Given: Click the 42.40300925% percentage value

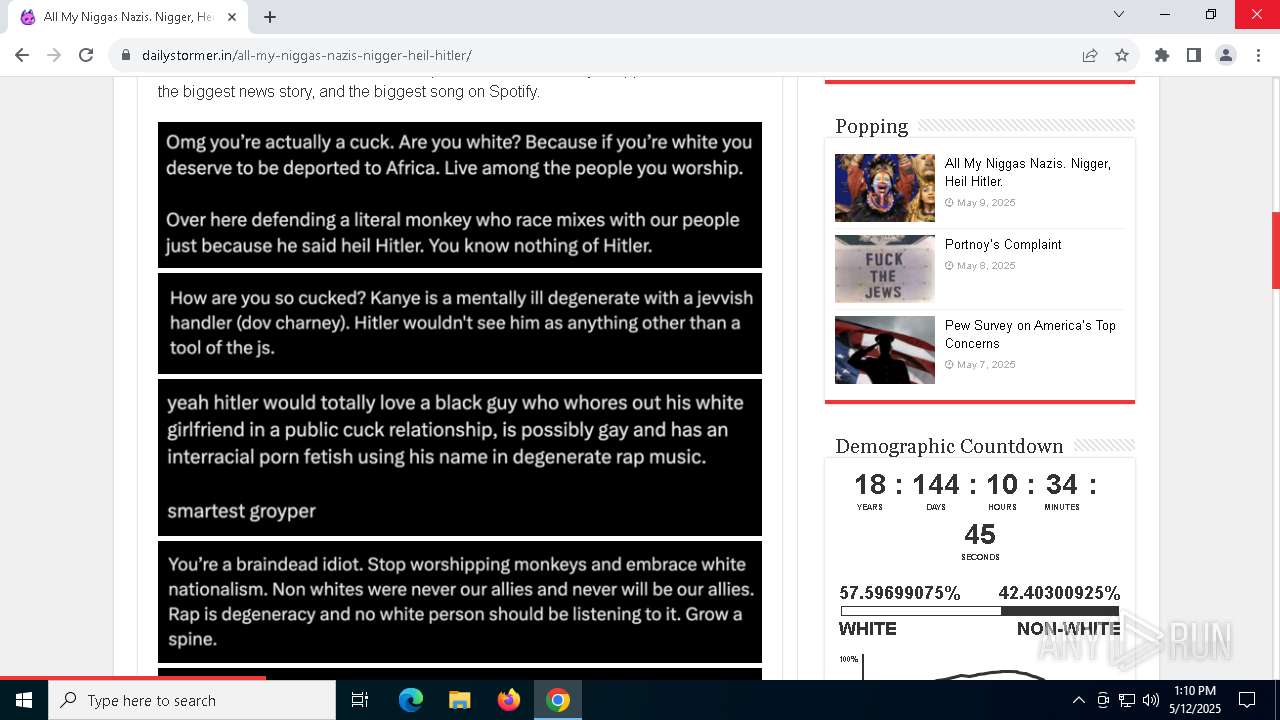Looking at the screenshot, I should tap(1059, 593).
